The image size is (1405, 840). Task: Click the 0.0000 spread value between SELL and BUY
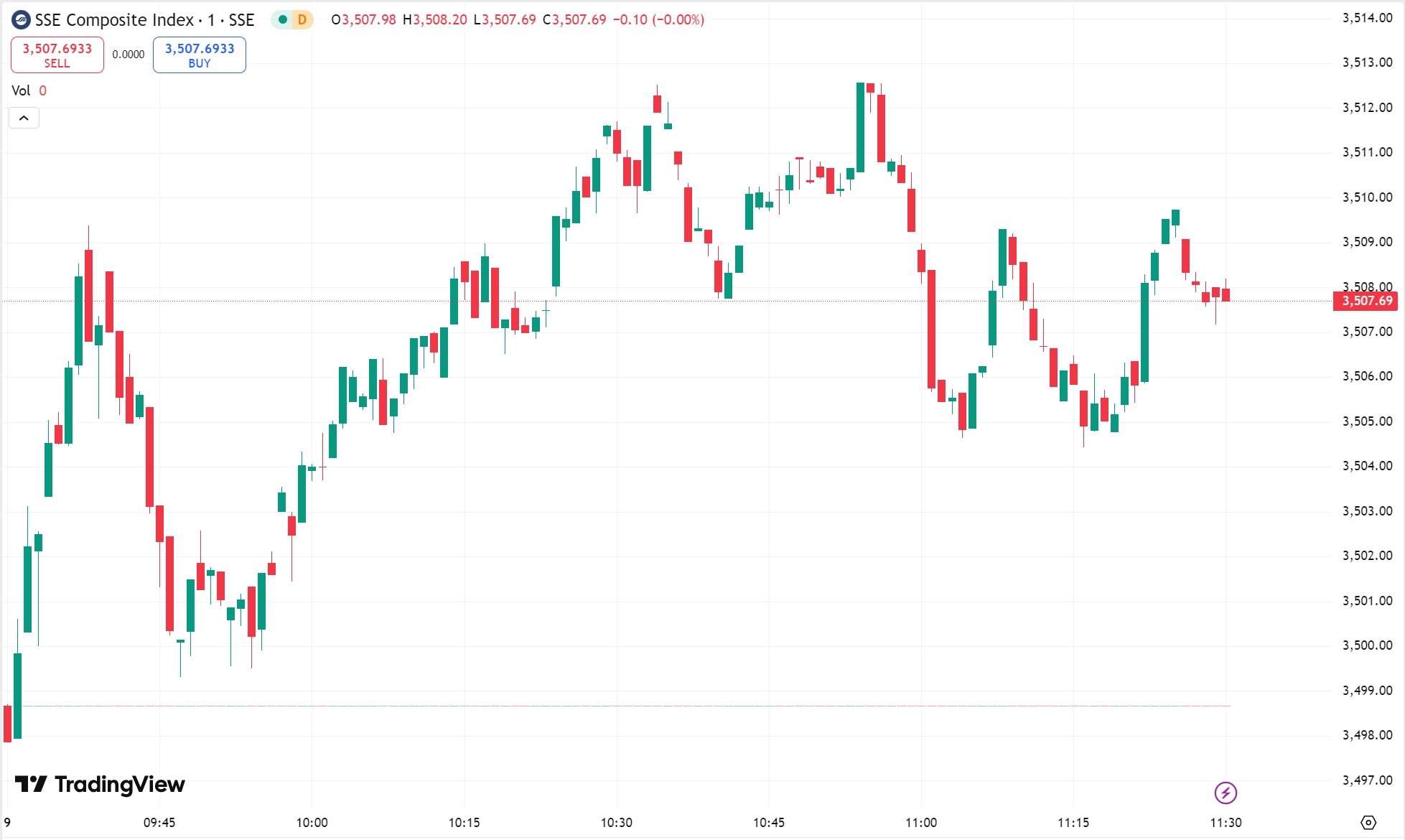click(x=128, y=53)
